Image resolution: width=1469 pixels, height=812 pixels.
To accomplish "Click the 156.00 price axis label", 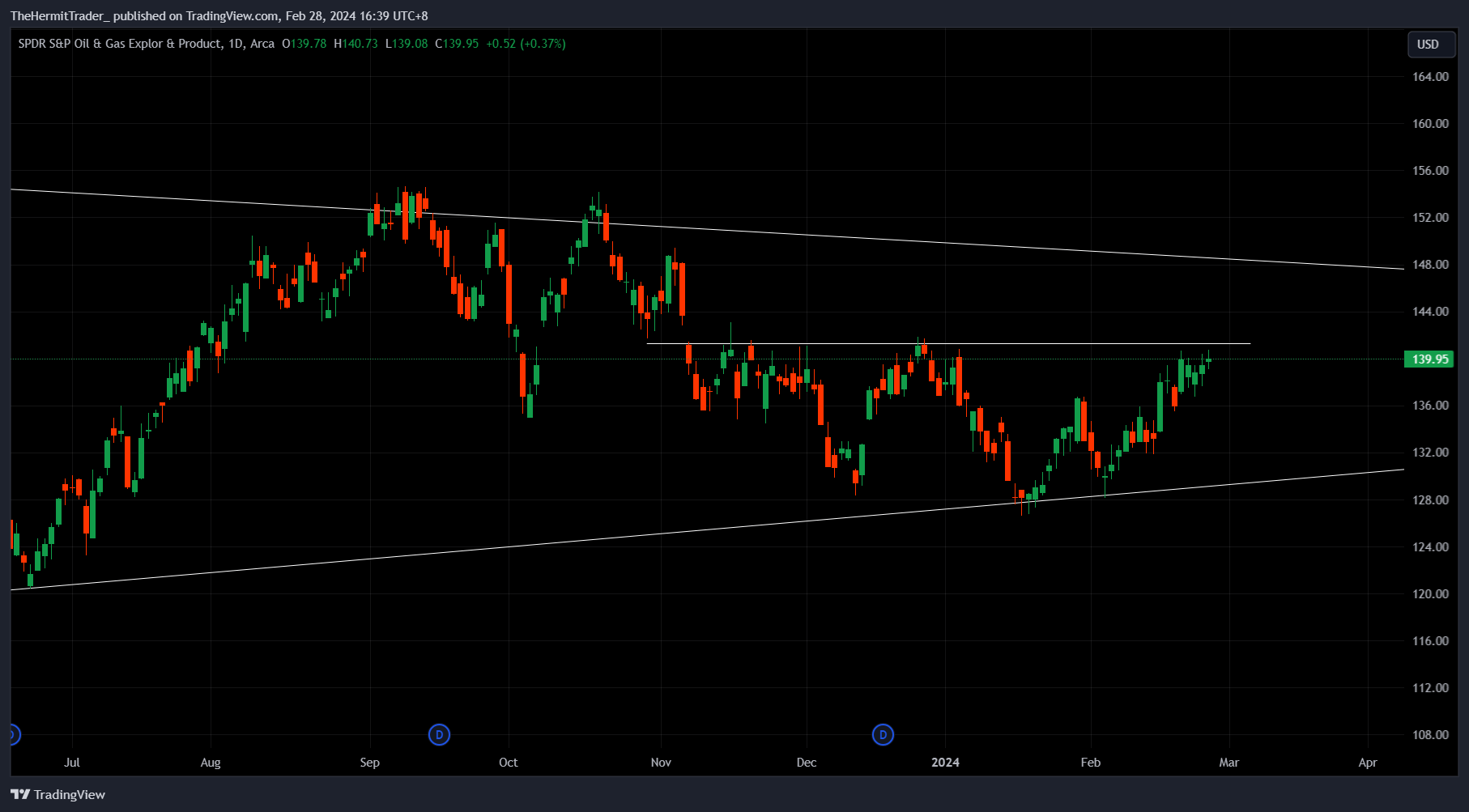I will point(1430,171).
